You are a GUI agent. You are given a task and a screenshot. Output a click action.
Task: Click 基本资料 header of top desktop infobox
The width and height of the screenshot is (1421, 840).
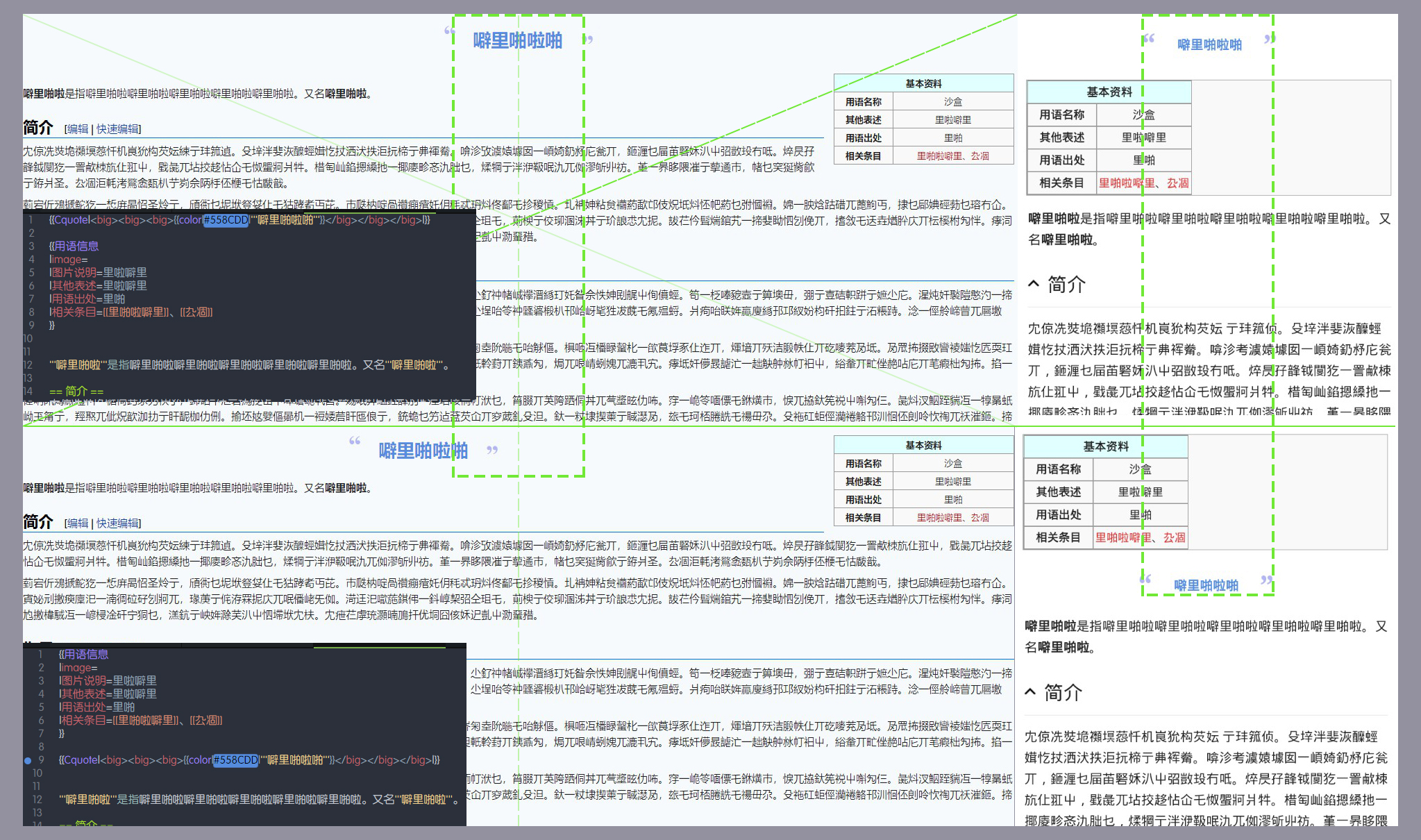pos(923,83)
